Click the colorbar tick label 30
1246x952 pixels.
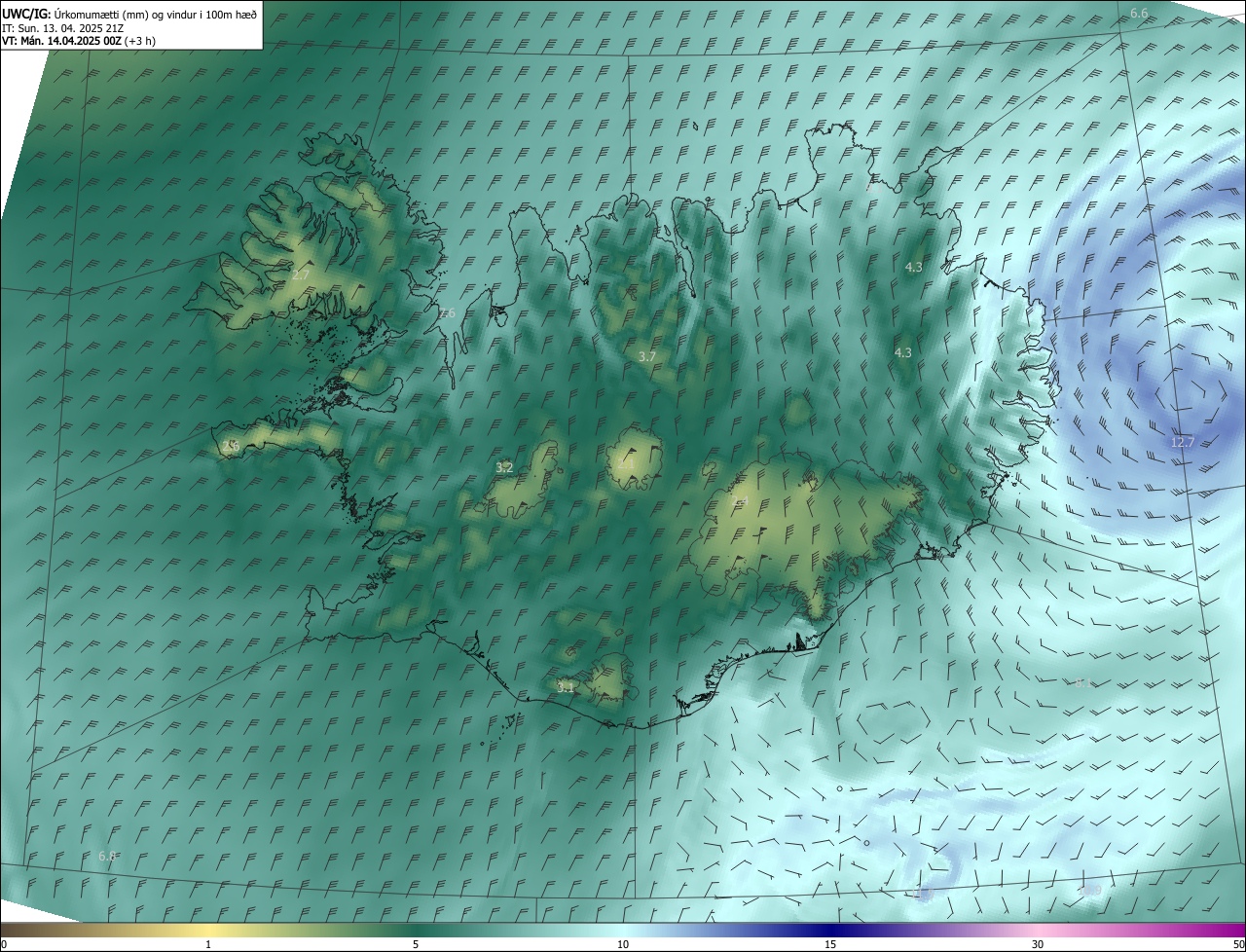[1038, 945]
